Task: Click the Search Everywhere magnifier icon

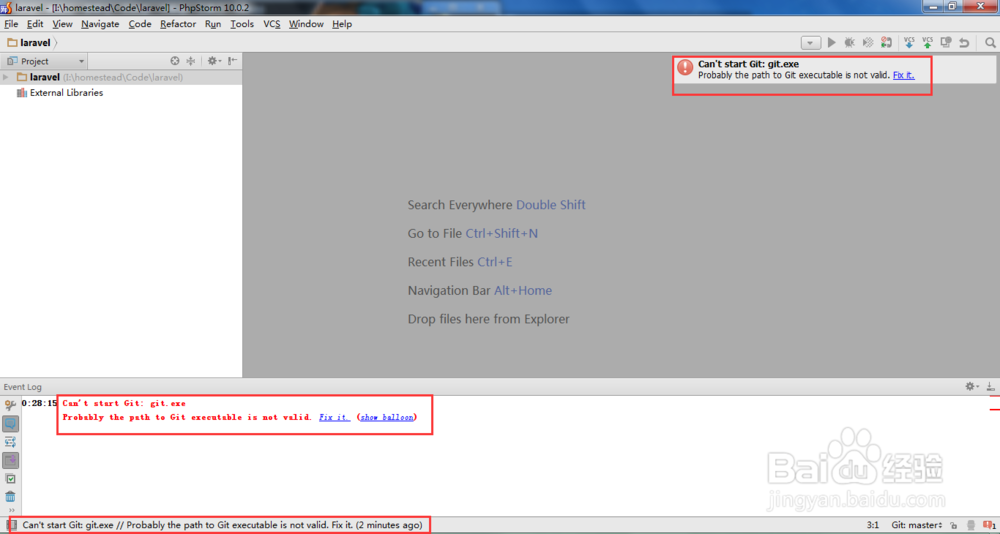Action: (990, 43)
